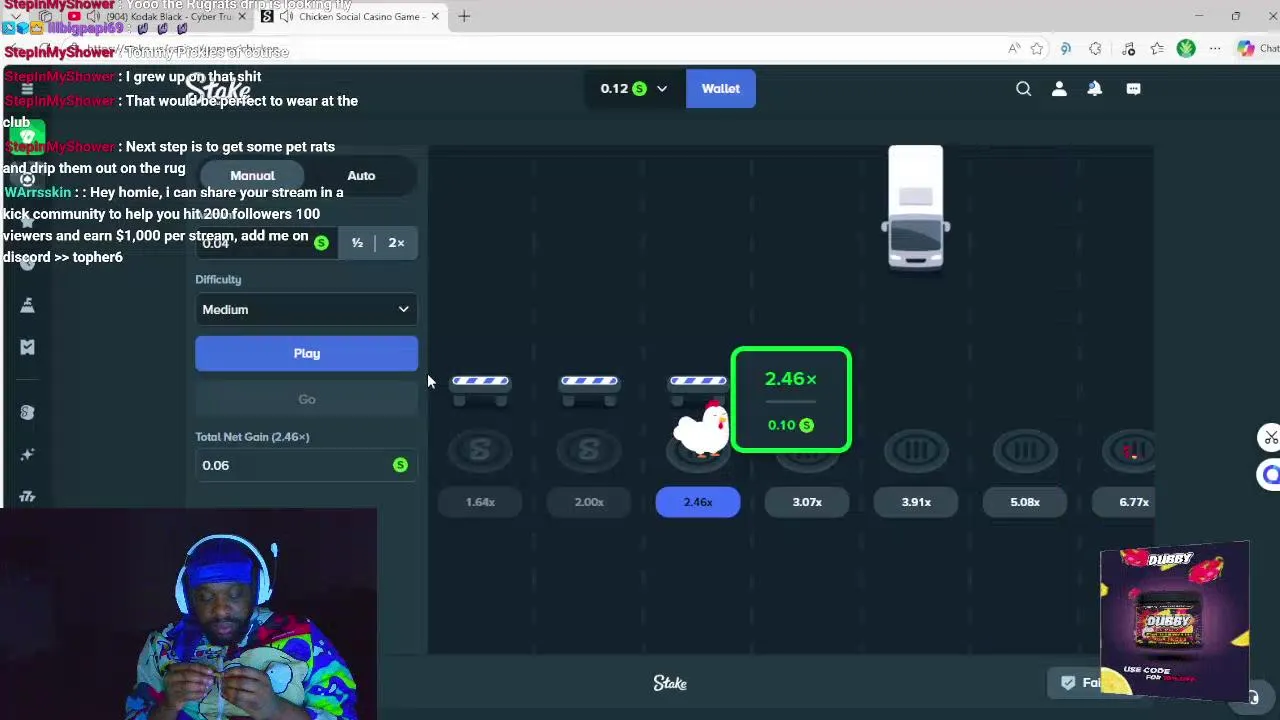Click the coin manhole above 1.64x
Viewport: 1280px width, 720px height.
tap(480, 451)
